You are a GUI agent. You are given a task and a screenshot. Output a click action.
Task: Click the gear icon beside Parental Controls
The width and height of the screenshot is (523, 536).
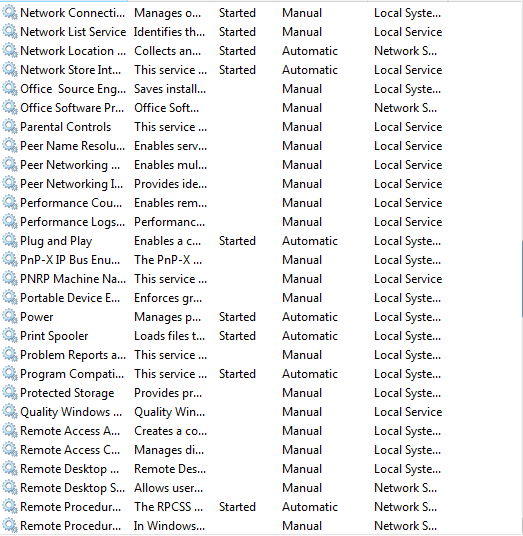click(10, 127)
